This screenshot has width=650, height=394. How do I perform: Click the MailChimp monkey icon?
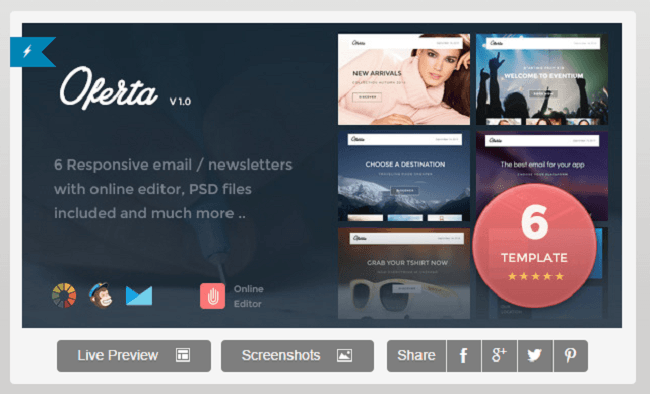101,295
